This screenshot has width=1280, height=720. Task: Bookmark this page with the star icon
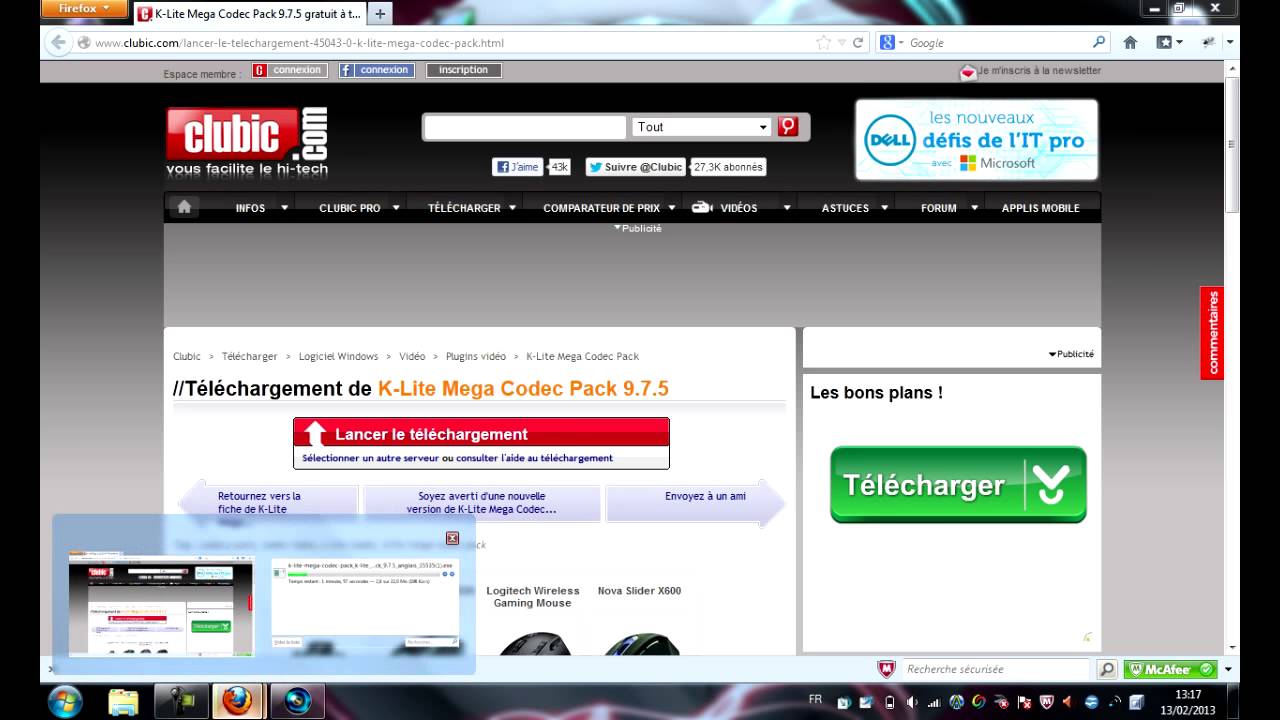823,43
